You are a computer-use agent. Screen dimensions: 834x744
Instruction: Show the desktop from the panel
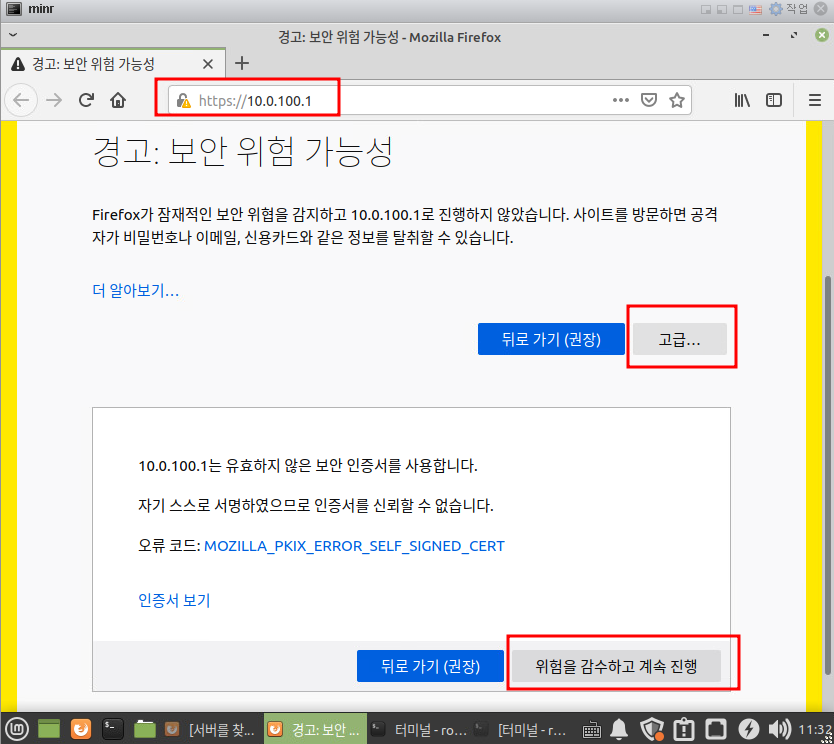click(x=49, y=729)
